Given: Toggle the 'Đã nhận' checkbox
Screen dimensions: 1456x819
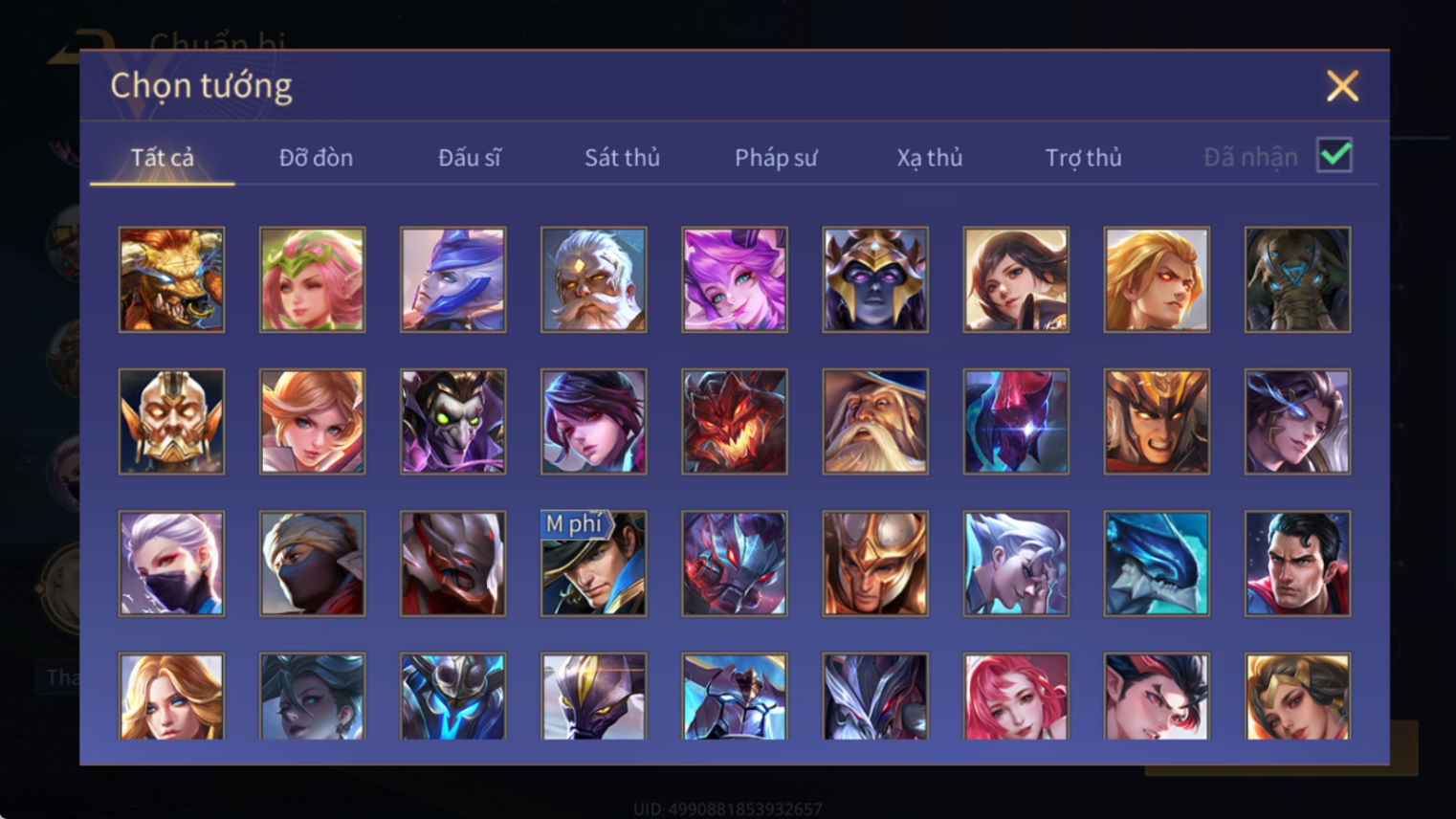Looking at the screenshot, I should point(1334,155).
